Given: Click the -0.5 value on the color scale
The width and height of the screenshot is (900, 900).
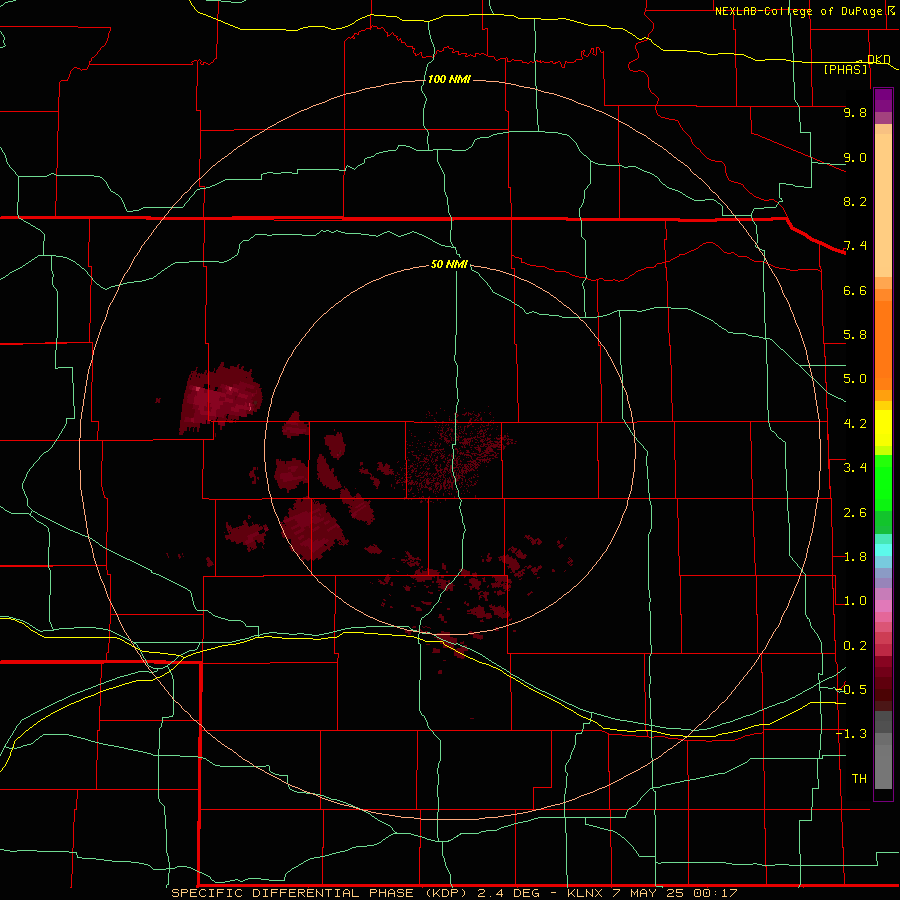Looking at the screenshot, I should click(x=852, y=689).
